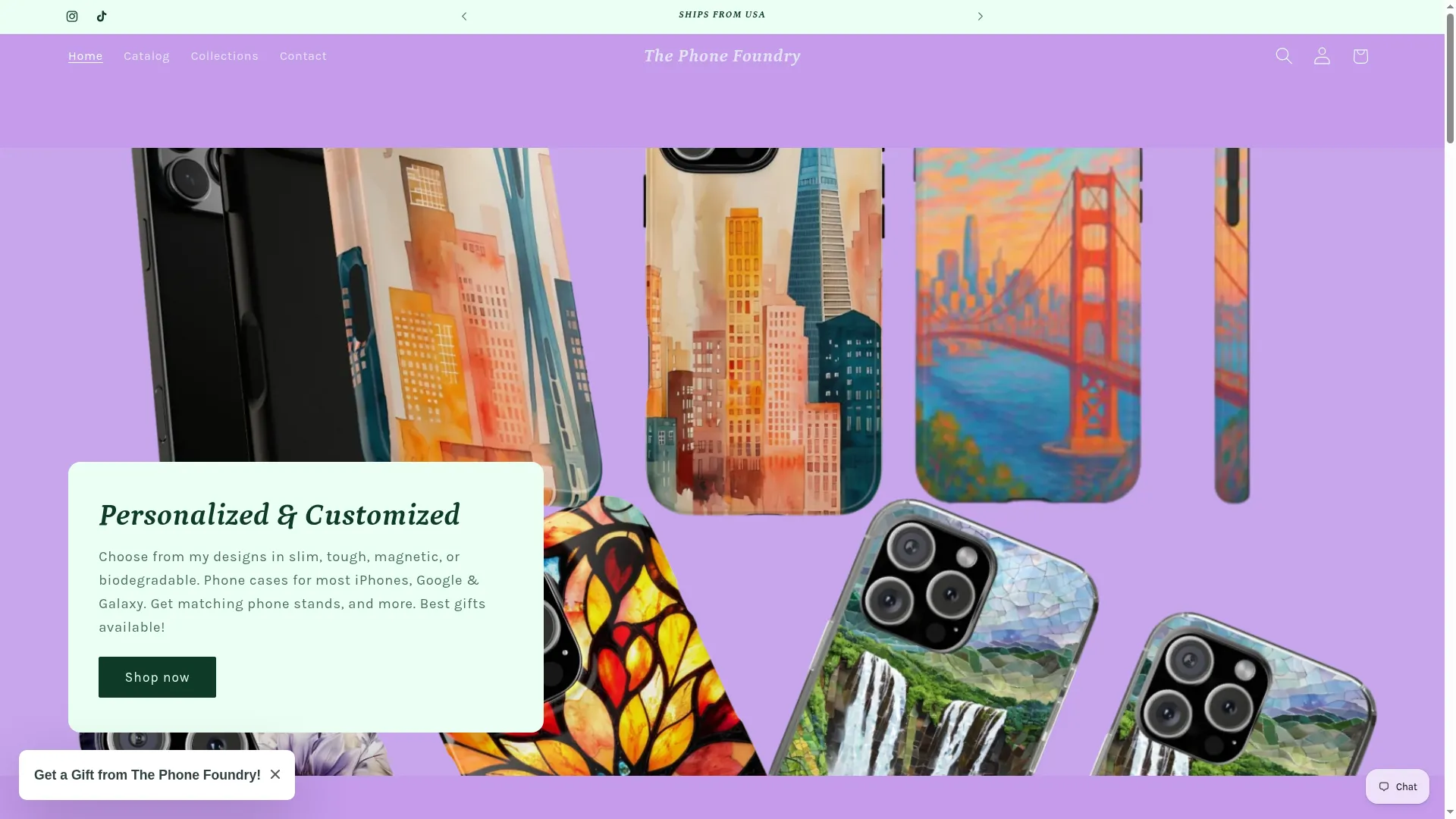Image resolution: width=1456 pixels, height=819 pixels.
Task: Click the Personalized & Customized heading
Action: 279,515
